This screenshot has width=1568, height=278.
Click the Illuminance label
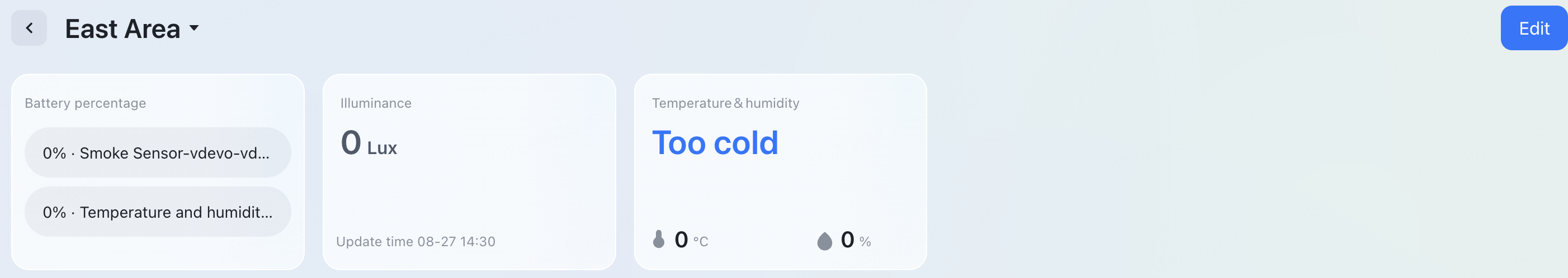(376, 103)
